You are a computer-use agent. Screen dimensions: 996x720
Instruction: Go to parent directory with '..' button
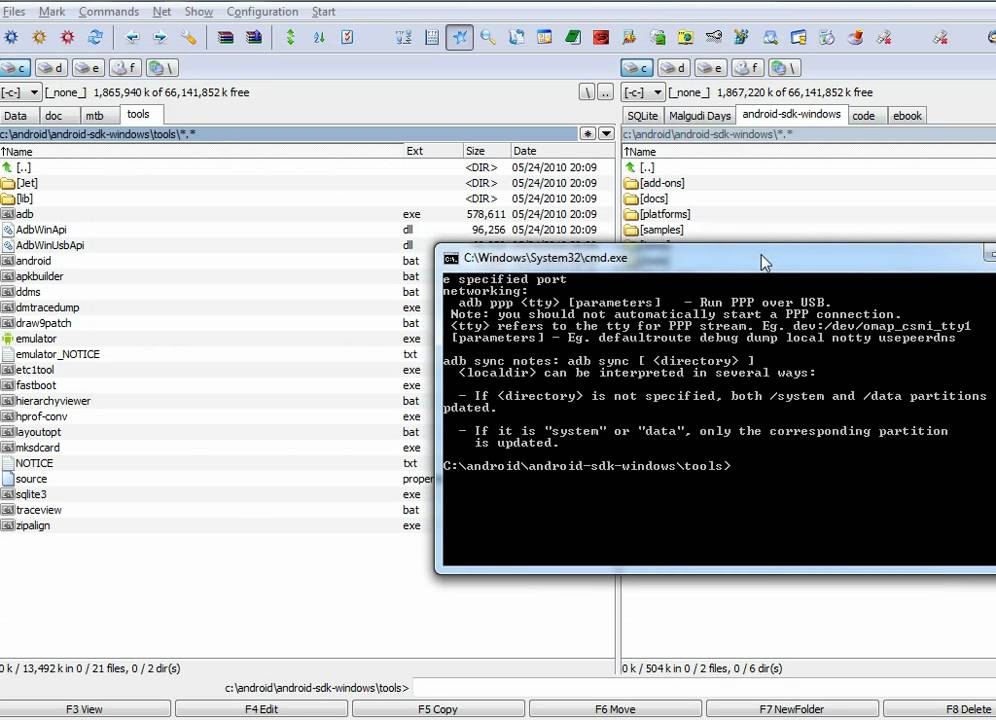coord(605,92)
